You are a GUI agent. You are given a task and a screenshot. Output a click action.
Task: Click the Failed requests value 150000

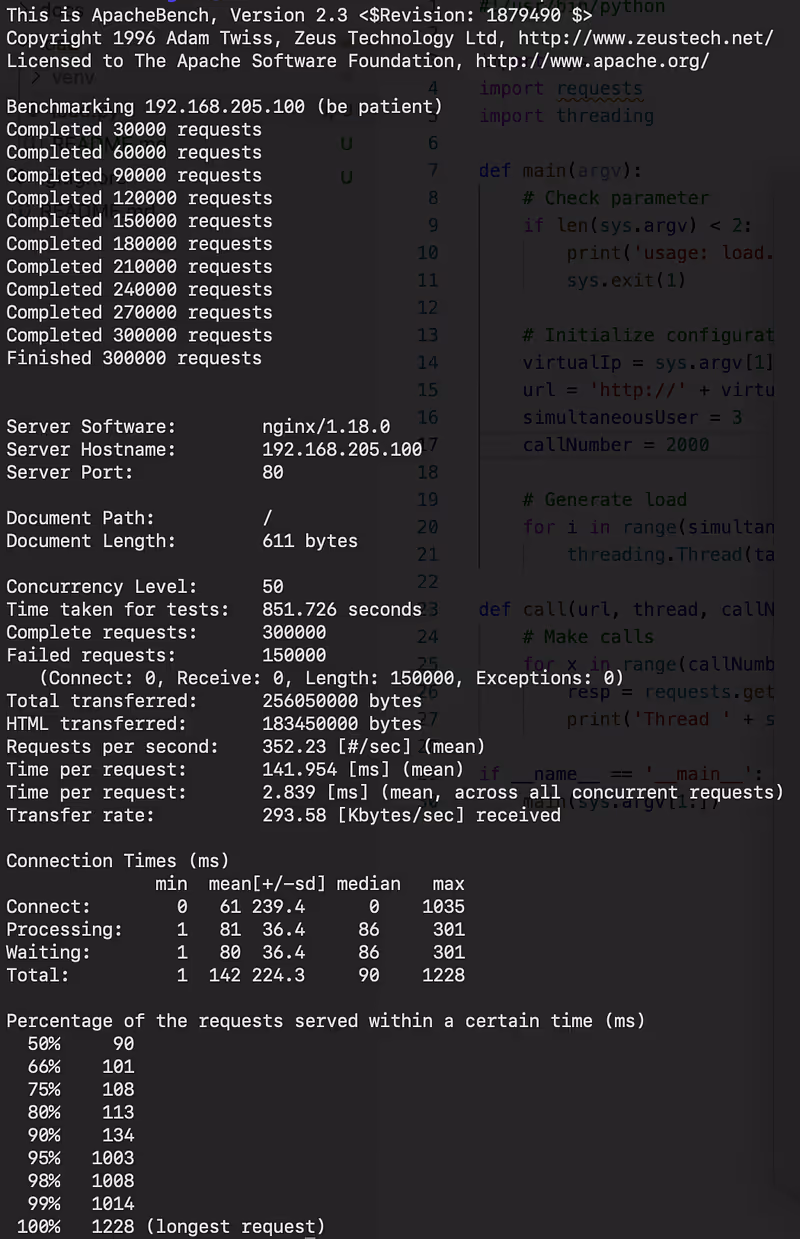pos(294,655)
